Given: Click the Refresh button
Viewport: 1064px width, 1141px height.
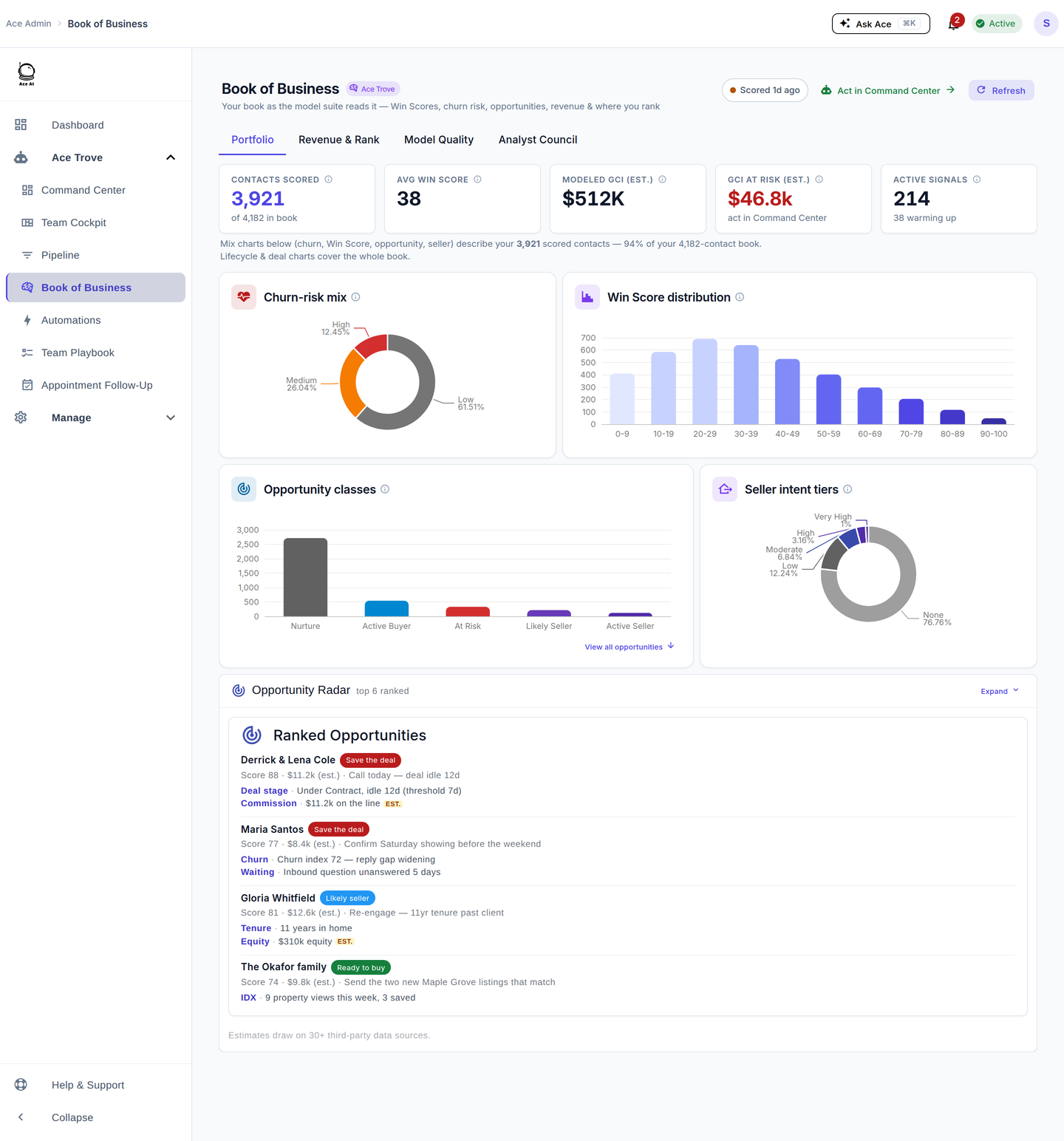Looking at the screenshot, I should click(x=1001, y=90).
